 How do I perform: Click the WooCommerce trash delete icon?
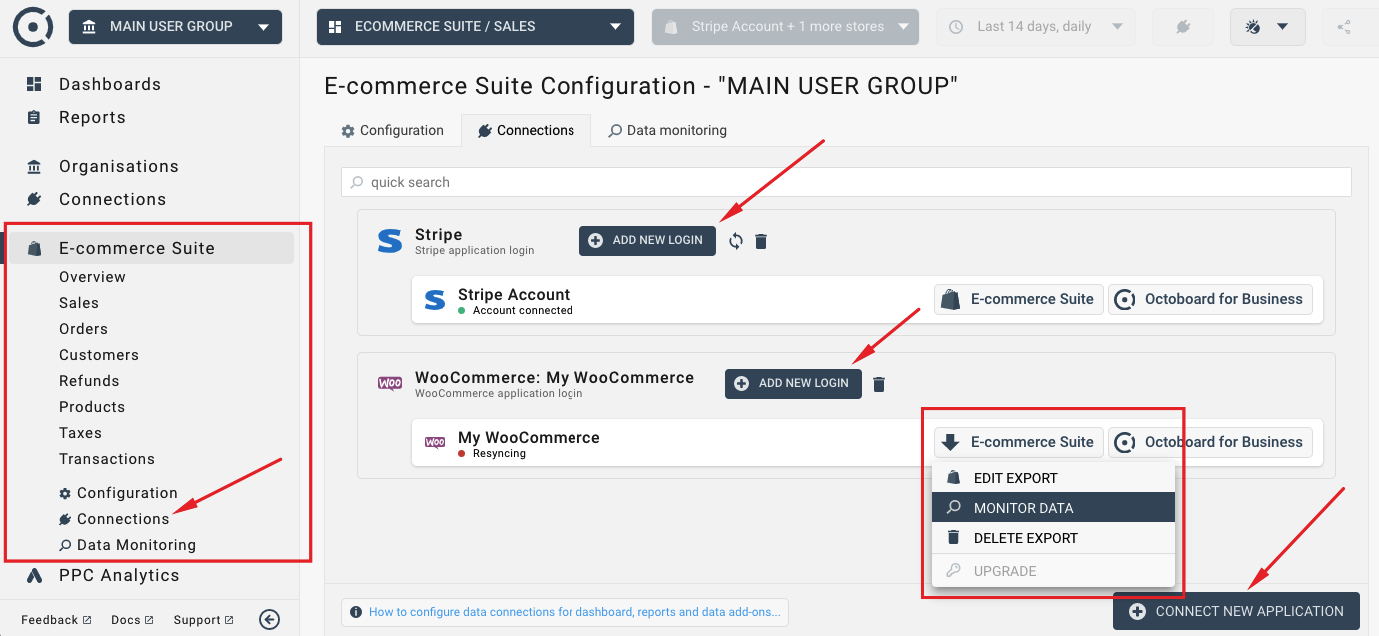point(879,384)
